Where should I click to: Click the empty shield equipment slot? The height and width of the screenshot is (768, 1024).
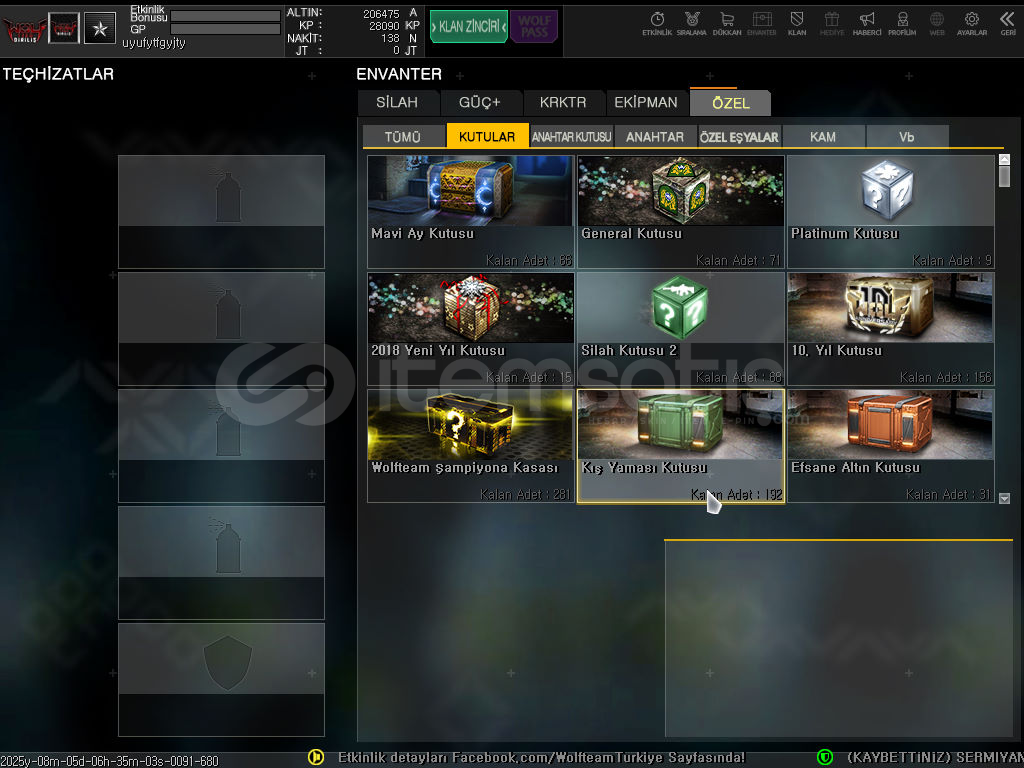click(221, 680)
